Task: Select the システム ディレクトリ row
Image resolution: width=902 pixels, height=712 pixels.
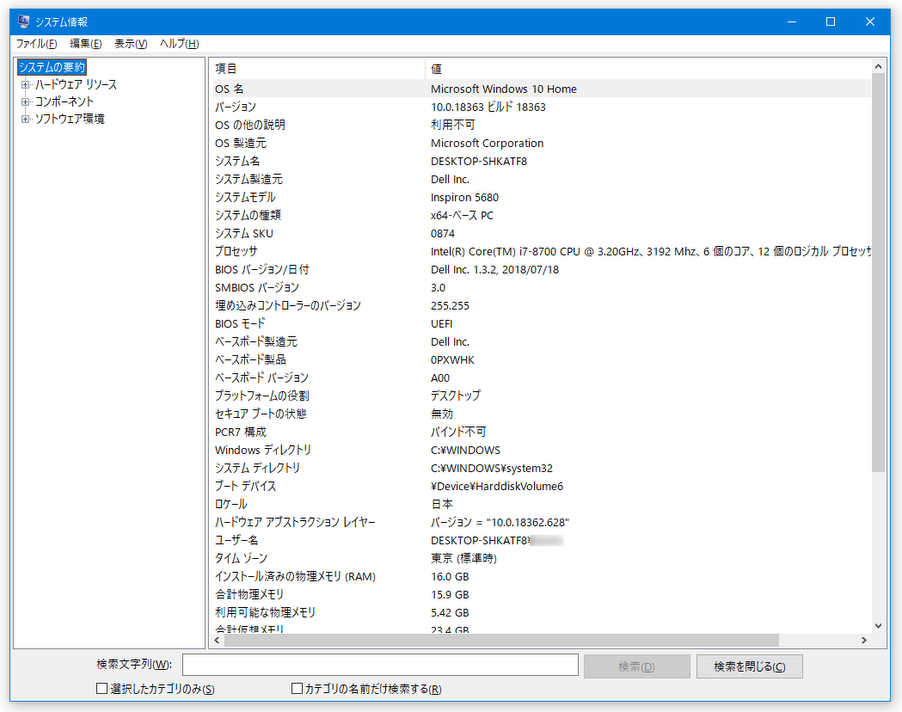Action: (x=541, y=468)
